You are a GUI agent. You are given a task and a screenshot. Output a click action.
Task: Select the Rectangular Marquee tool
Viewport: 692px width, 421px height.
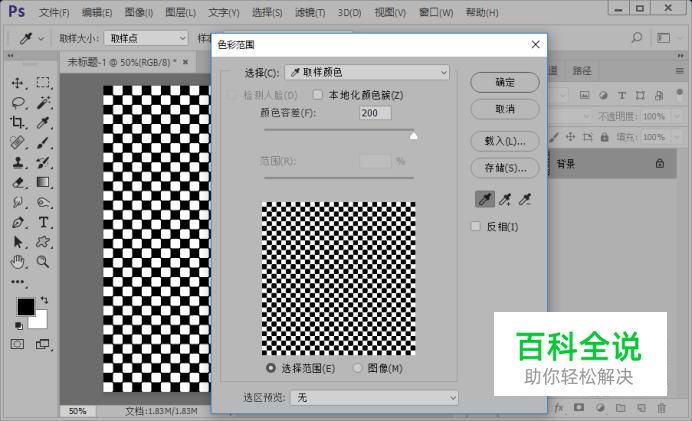43,83
